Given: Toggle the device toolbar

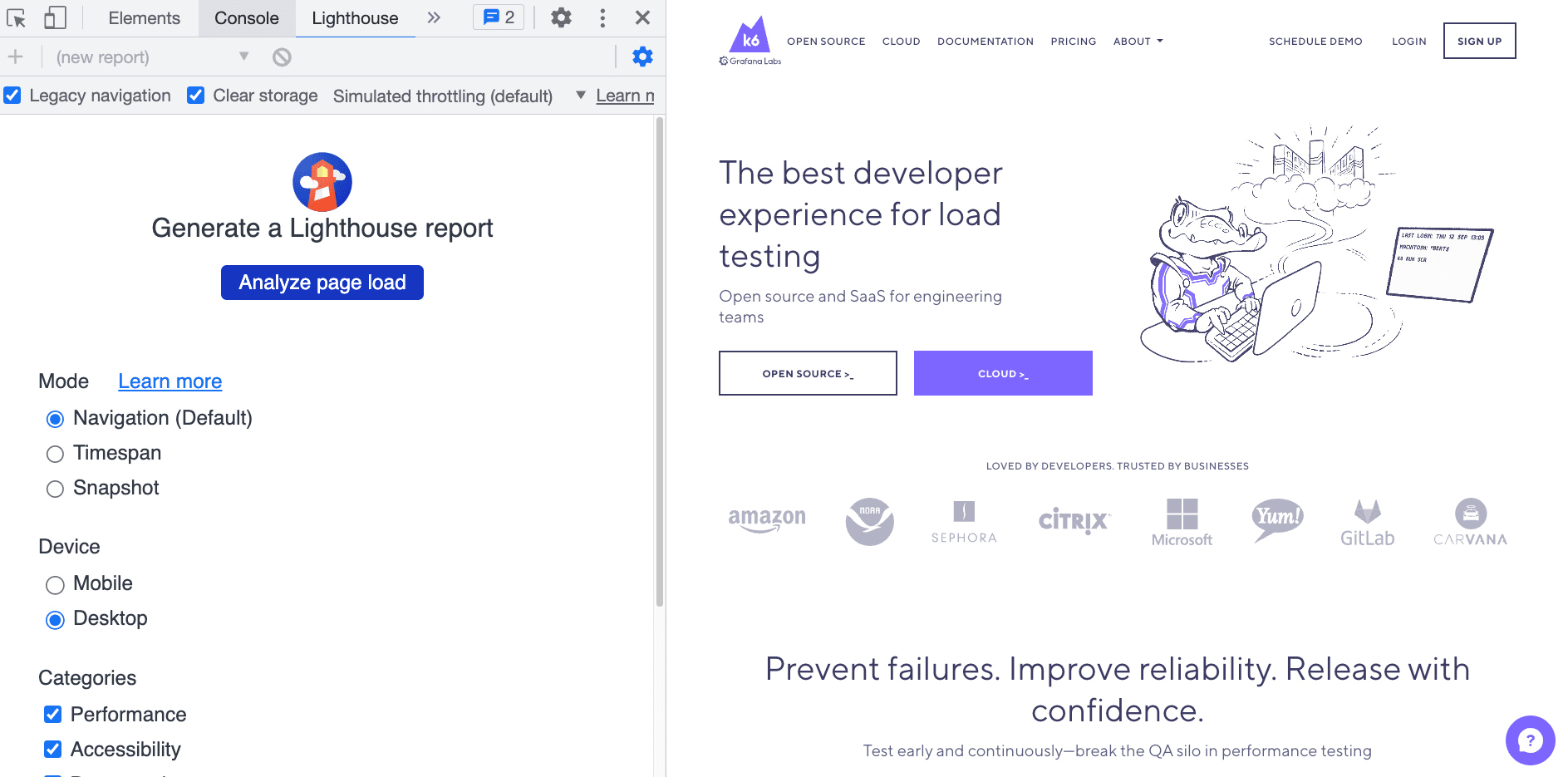Looking at the screenshot, I should click(x=54, y=17).
